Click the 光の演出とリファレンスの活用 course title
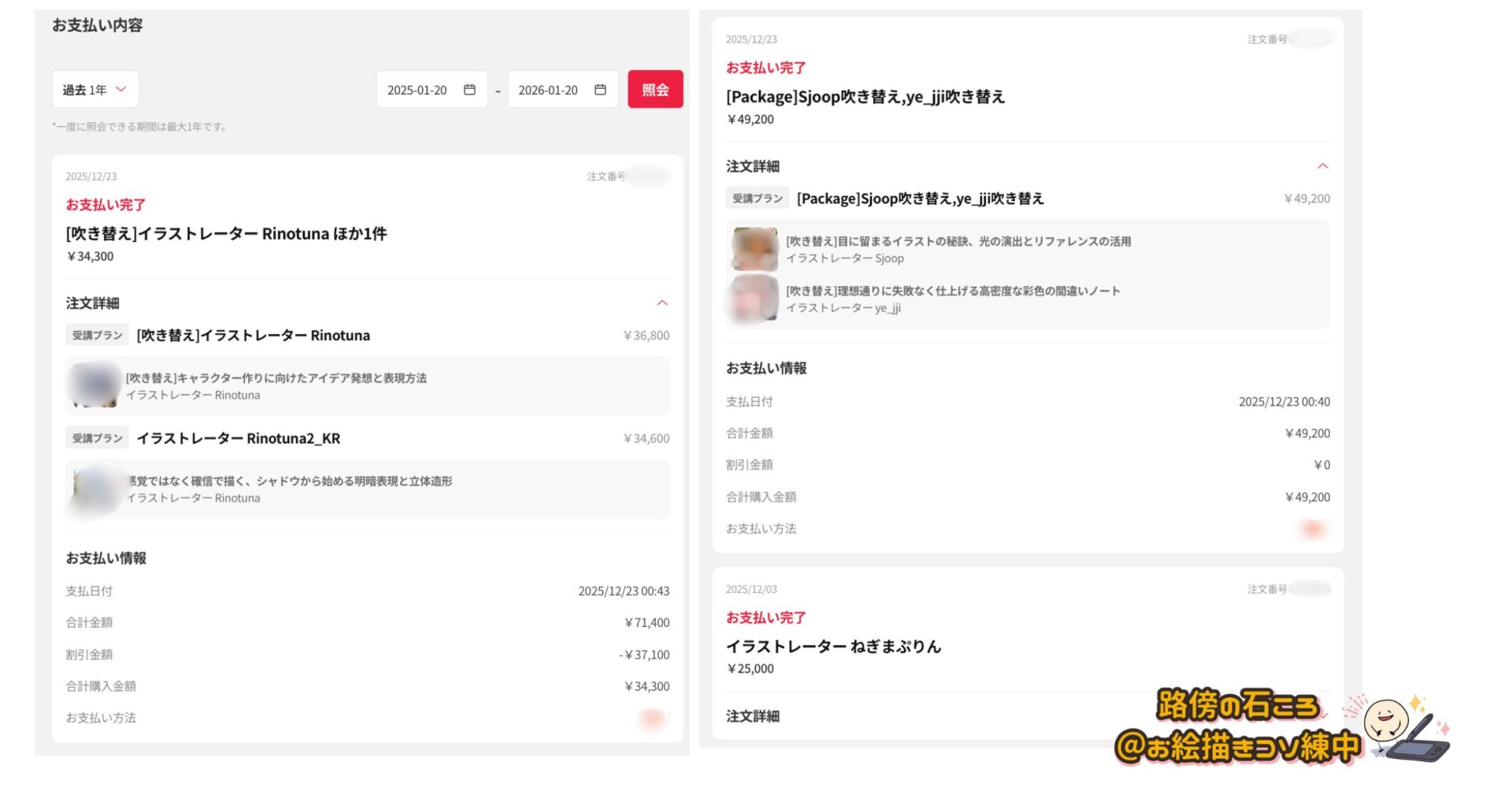The height and width of the screenshot is (794, 1512). (958, 241)
